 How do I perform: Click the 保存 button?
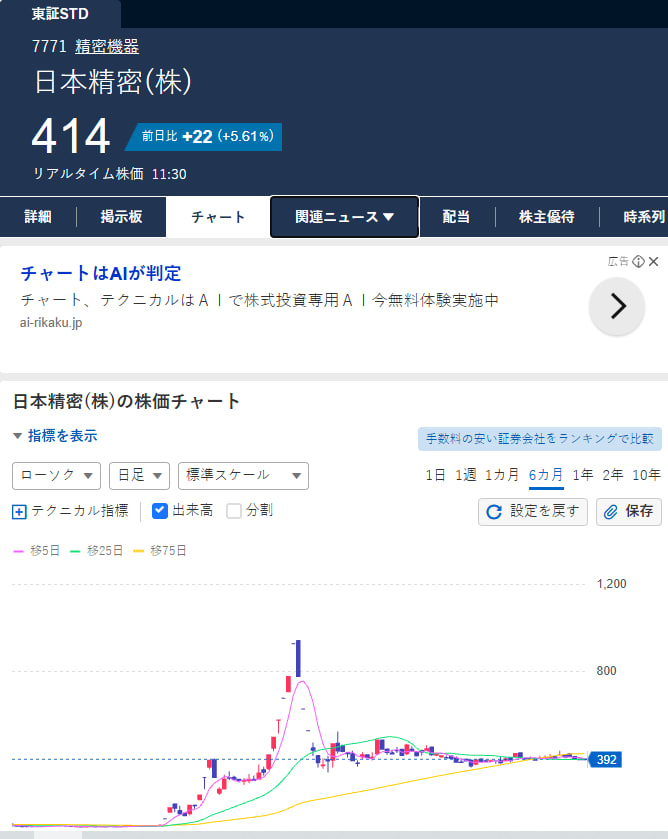(x=629, y=512)
